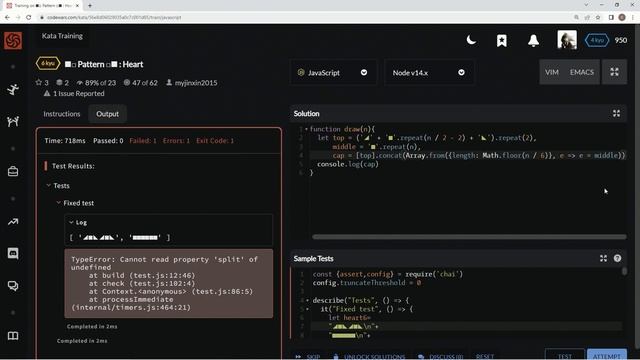Open the Node v14.x version dropdown
The height and width of the screenshot is (360, 640).
(429, 73)
